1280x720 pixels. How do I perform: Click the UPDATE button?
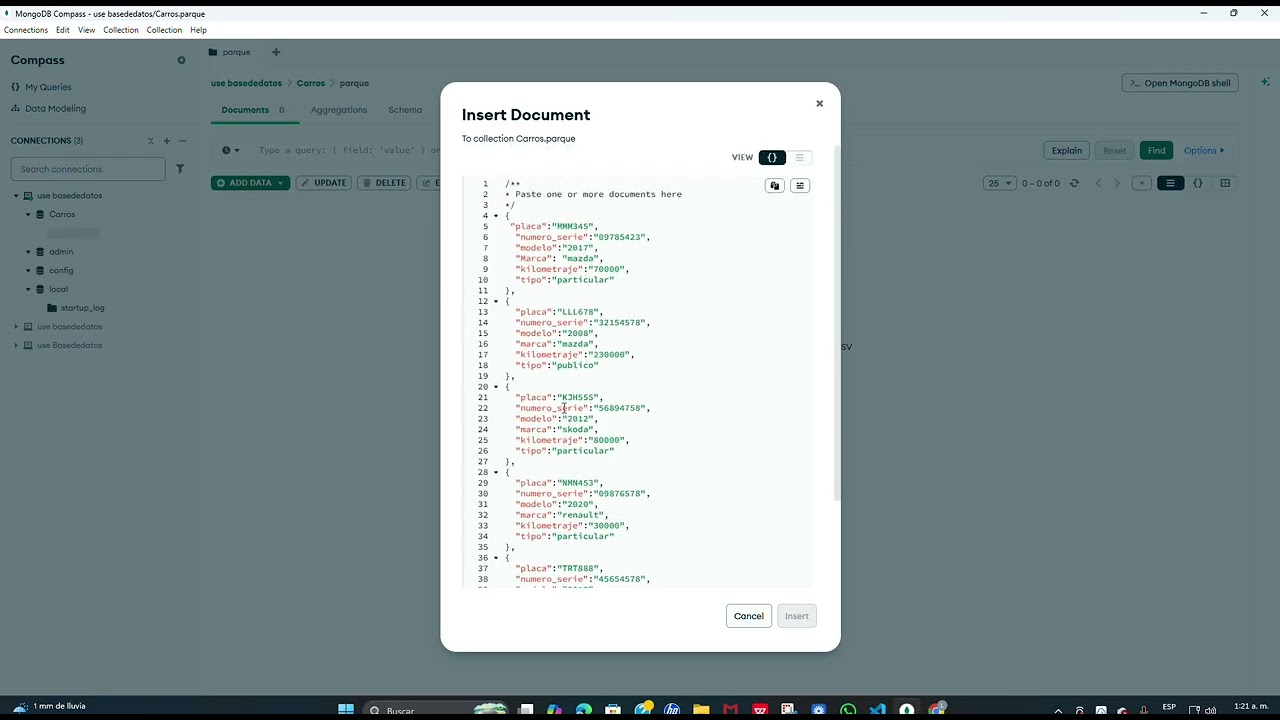pyautogui.click(x=323, y=183)
